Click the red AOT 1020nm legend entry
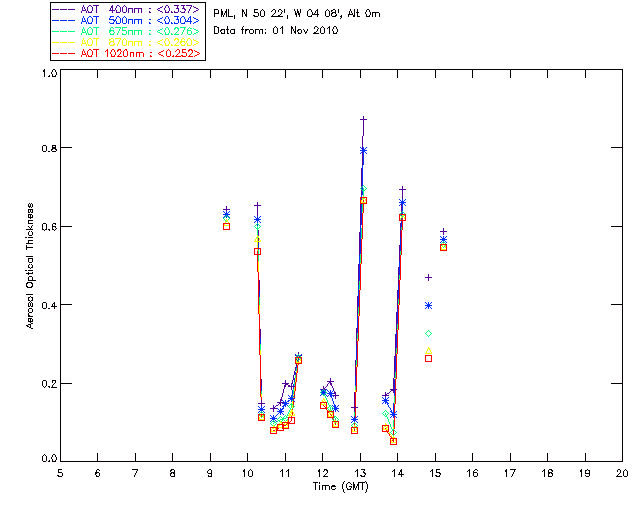640x512 pixels. (126, 53)
